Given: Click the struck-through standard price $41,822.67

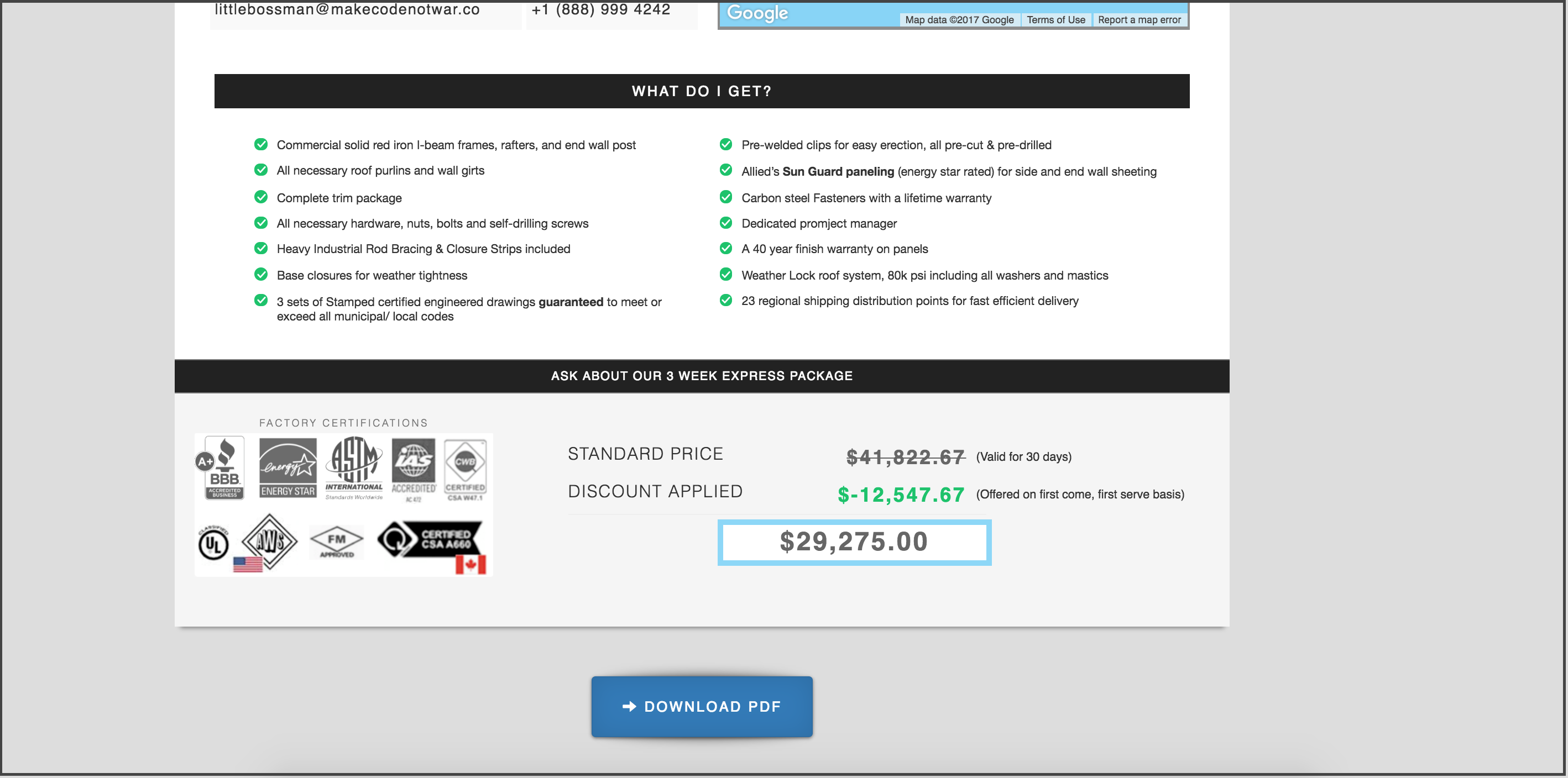Looking at the screenshot, I should (905, 457).
